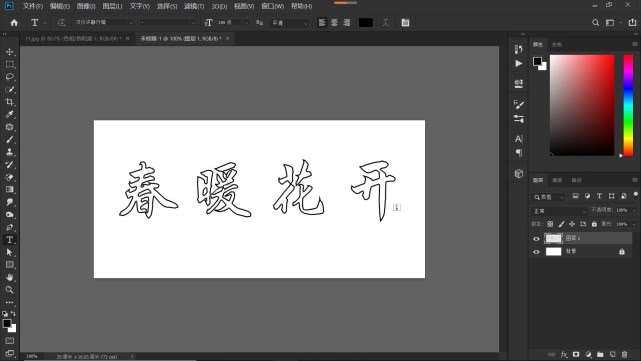Click the search magnifier in options bar

596,23
